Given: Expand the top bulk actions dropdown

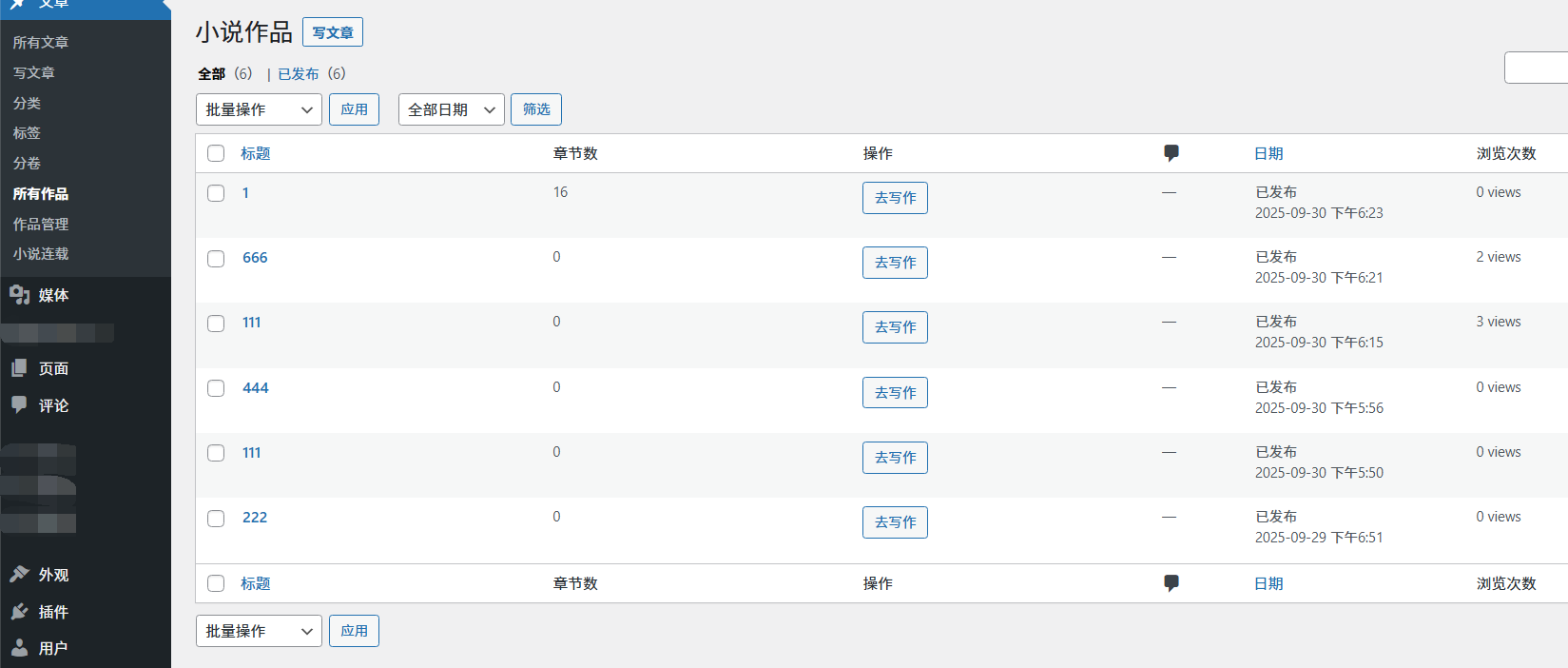Looking at the screenshot, I should [x=259, y=109].
